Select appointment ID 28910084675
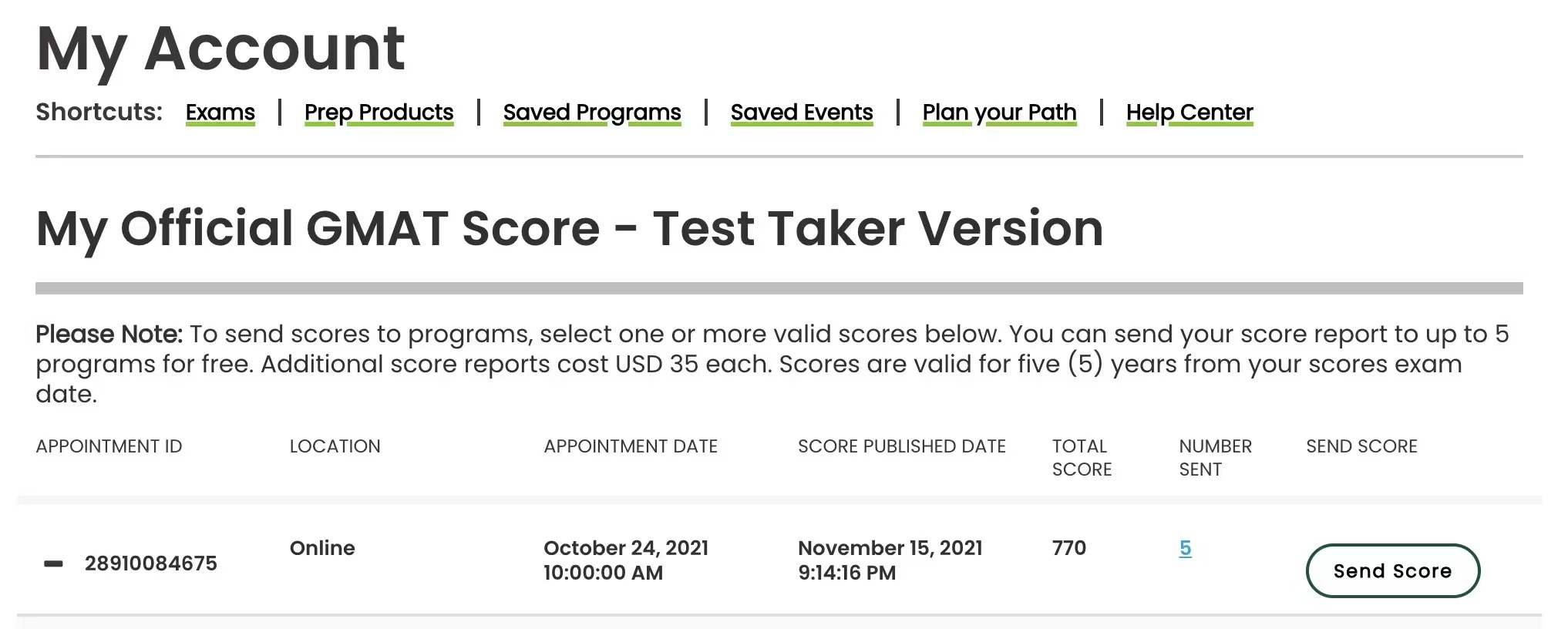 tap(151, 563)
